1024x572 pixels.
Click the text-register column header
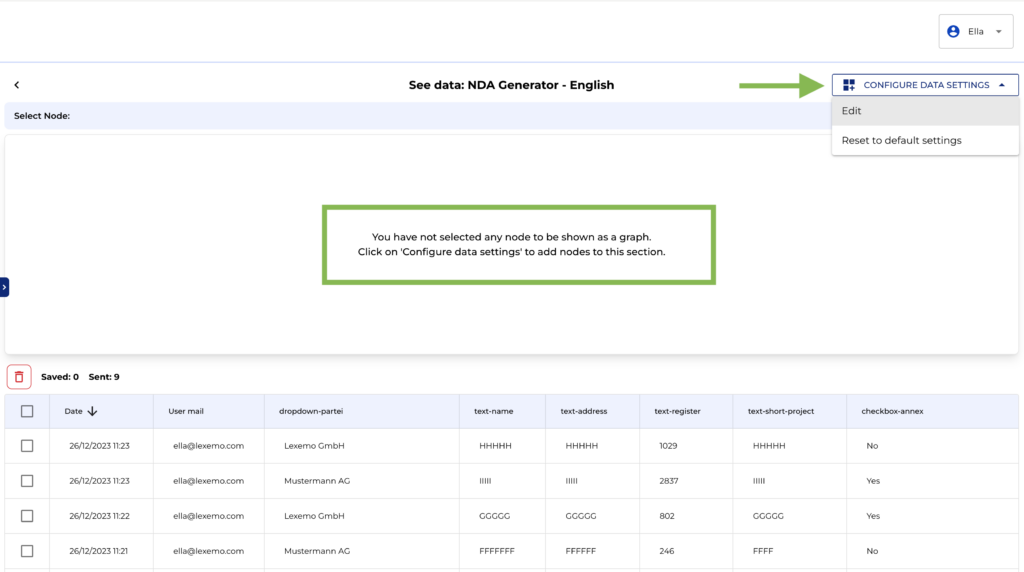(677, 411)
